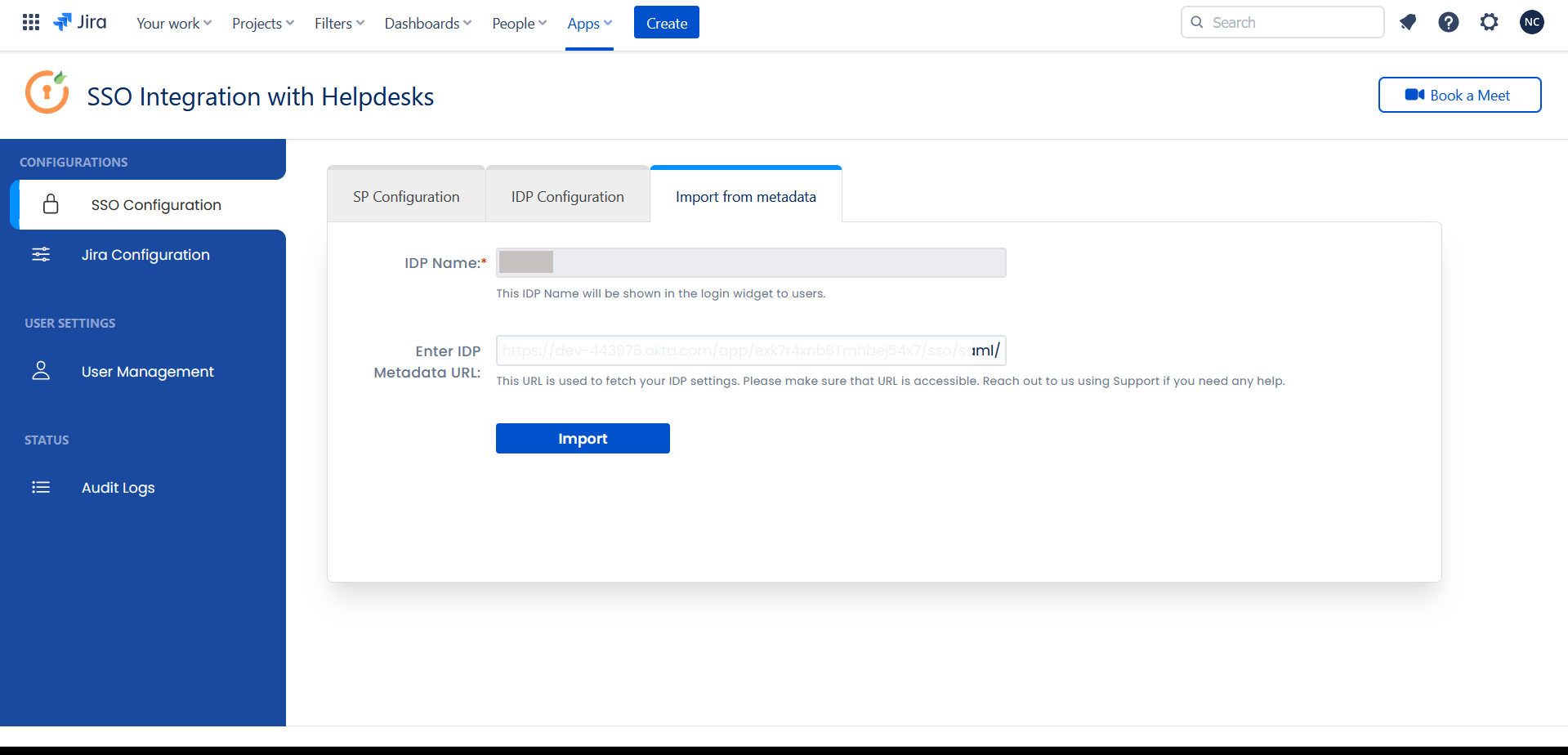Open the notifications bell icon

point(1407,23)
